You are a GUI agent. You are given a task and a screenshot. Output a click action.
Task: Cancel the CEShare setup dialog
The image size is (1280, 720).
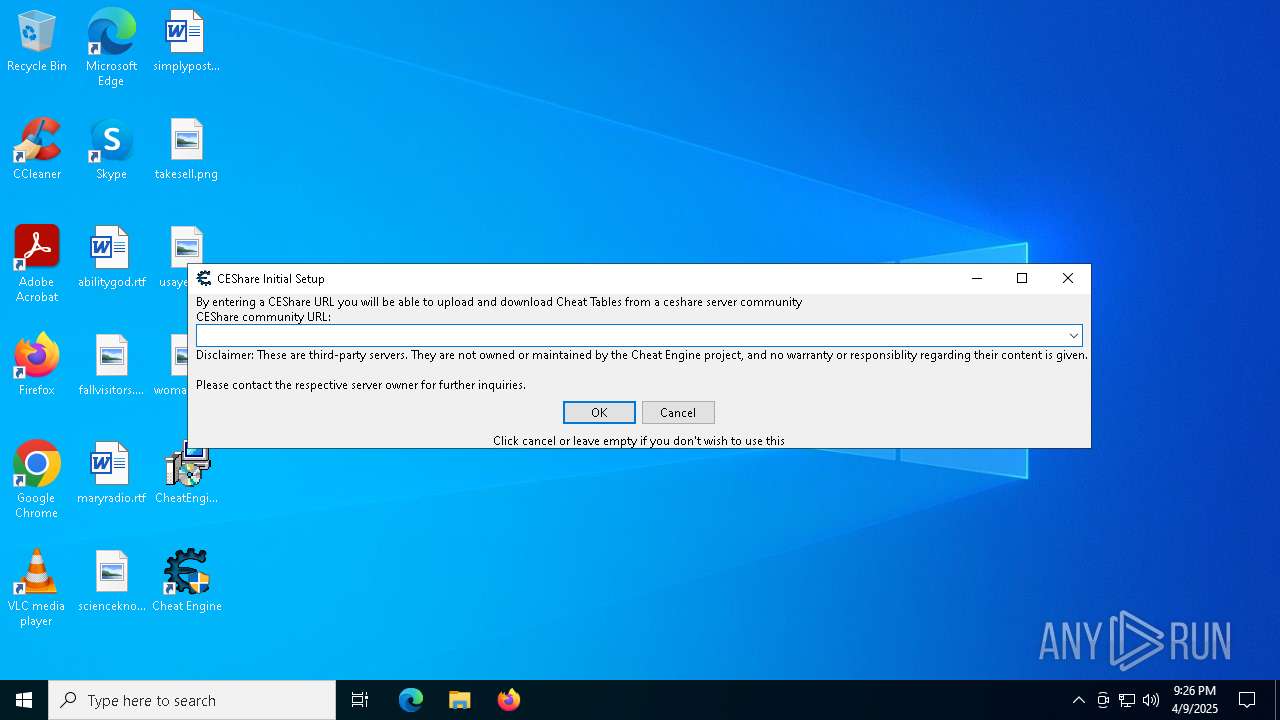pos(678,412)
